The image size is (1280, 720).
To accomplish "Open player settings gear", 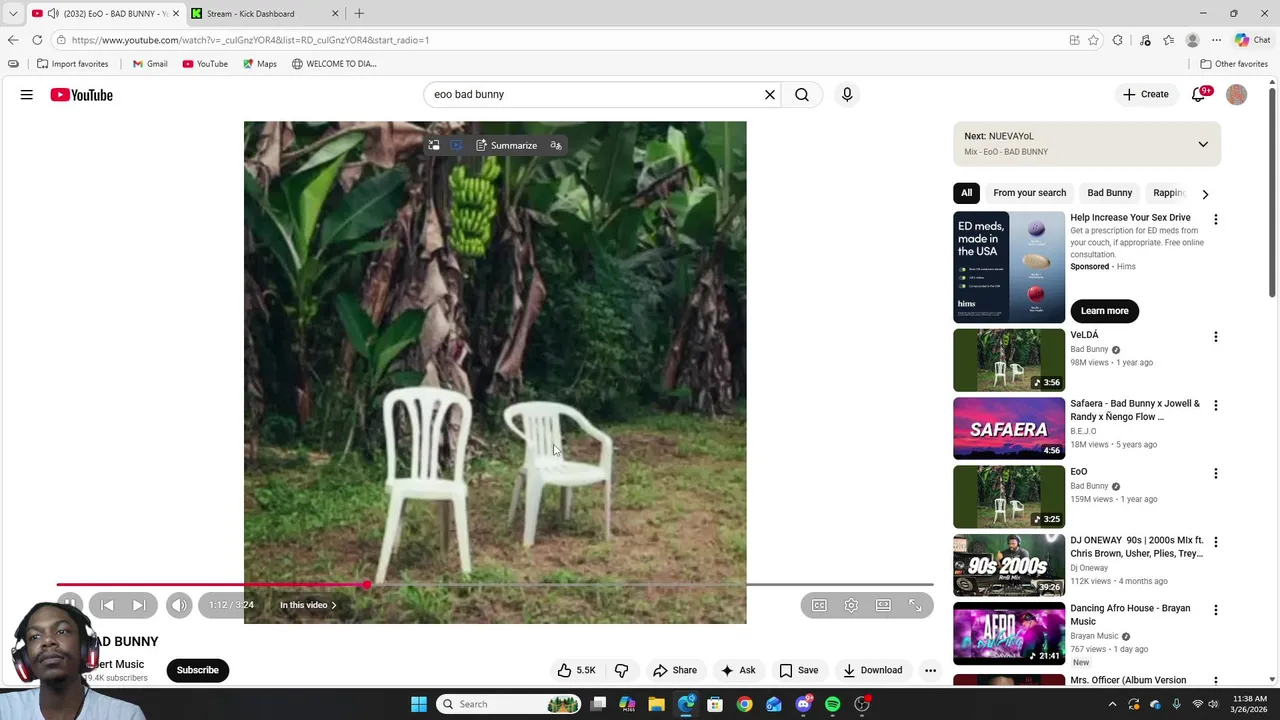I will click(x=851, y=605).
